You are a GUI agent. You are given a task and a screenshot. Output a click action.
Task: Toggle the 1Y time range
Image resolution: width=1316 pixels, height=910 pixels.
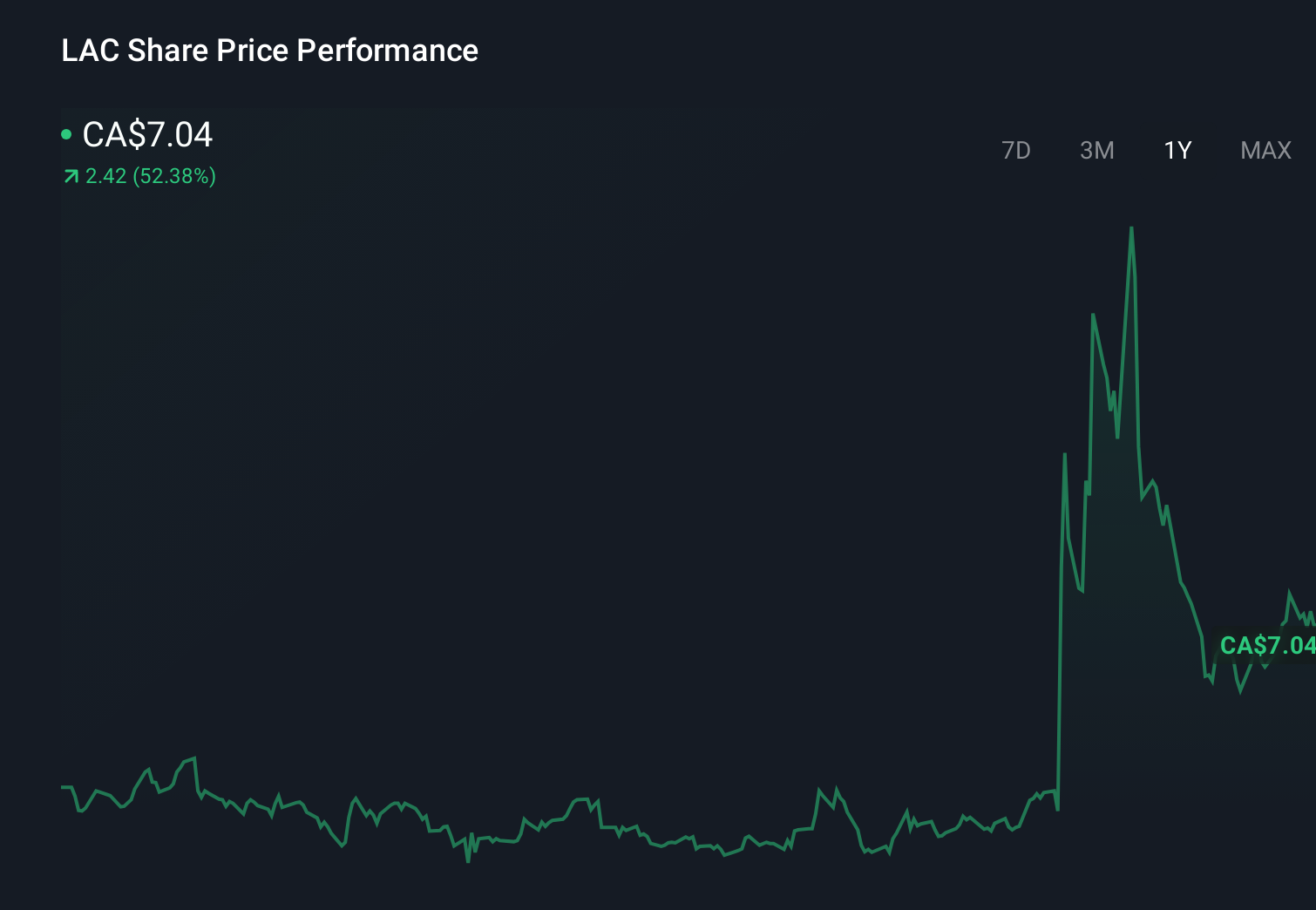(x=1177, y=150)
